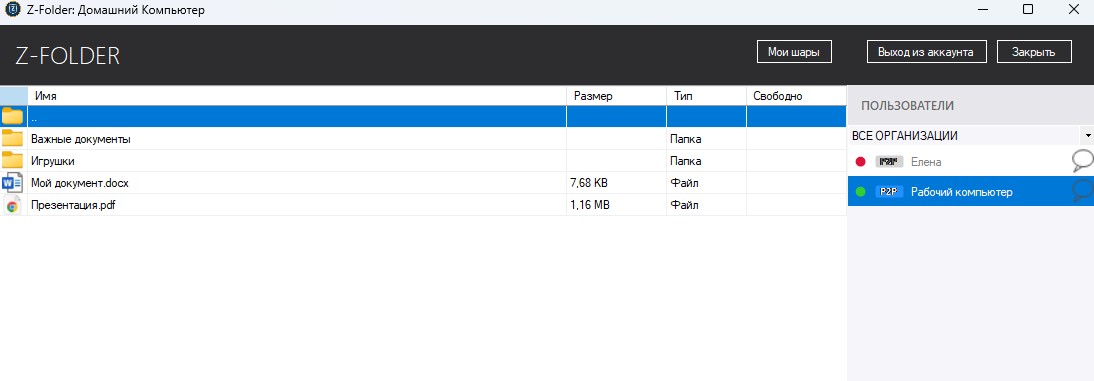1094x381 pixels.
Task: Click the Игрушки folder icon
Action: pos(13,160)
